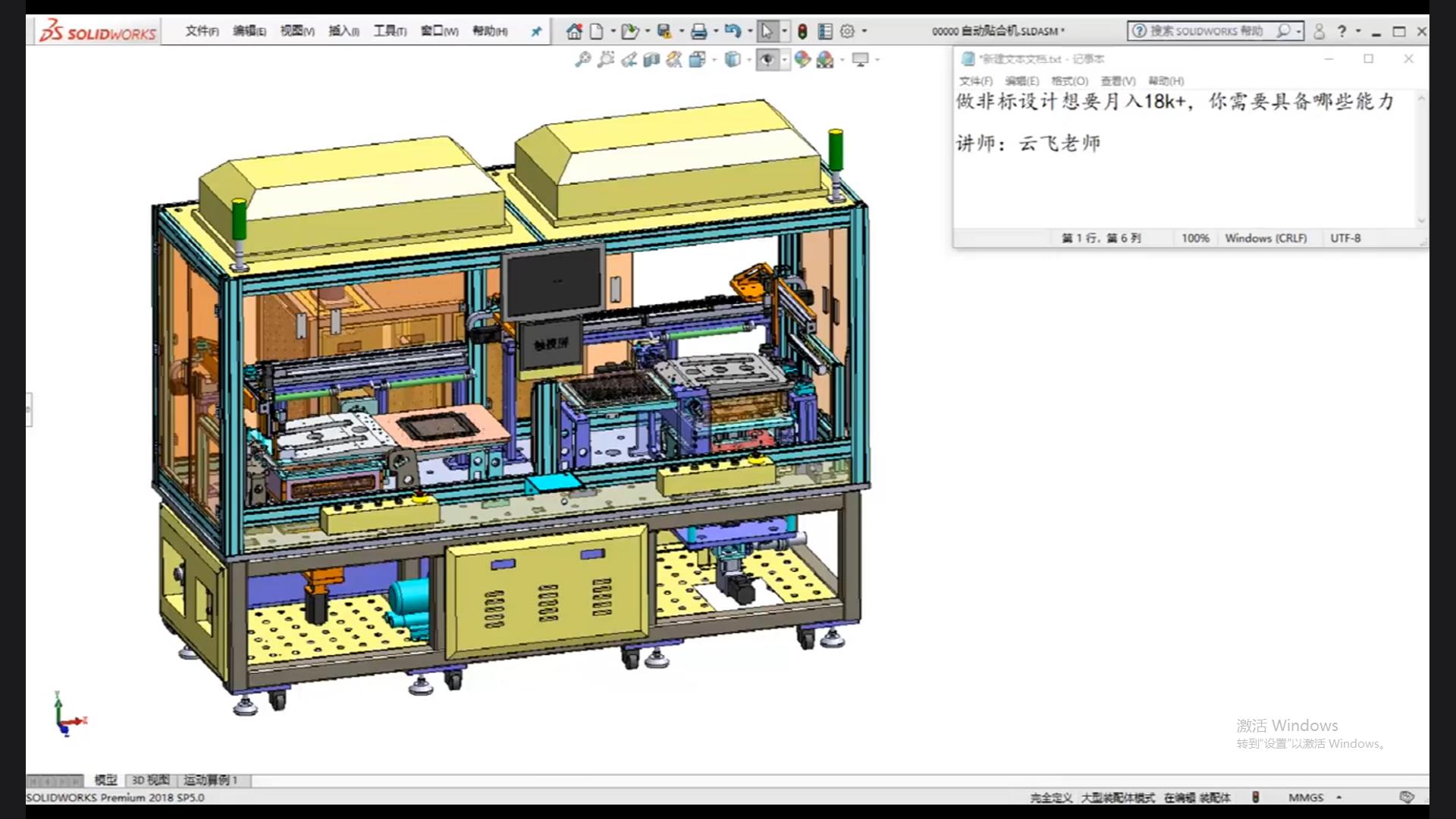Screen dimensions: 1456x819
Task: Click Zoom to Area icon
Action: pyautogui.click(x=605, y=59)
